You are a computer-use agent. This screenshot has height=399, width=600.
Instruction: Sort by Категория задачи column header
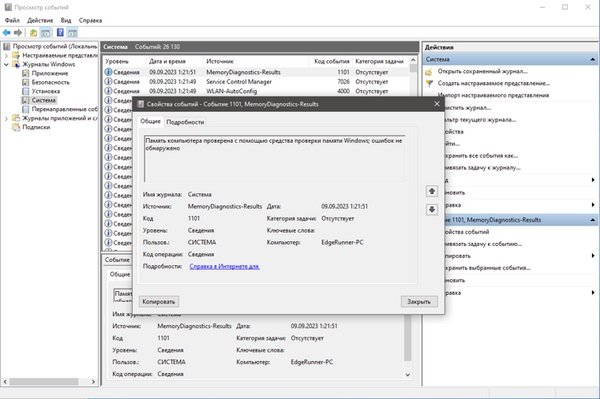click(x=379, y=61)
